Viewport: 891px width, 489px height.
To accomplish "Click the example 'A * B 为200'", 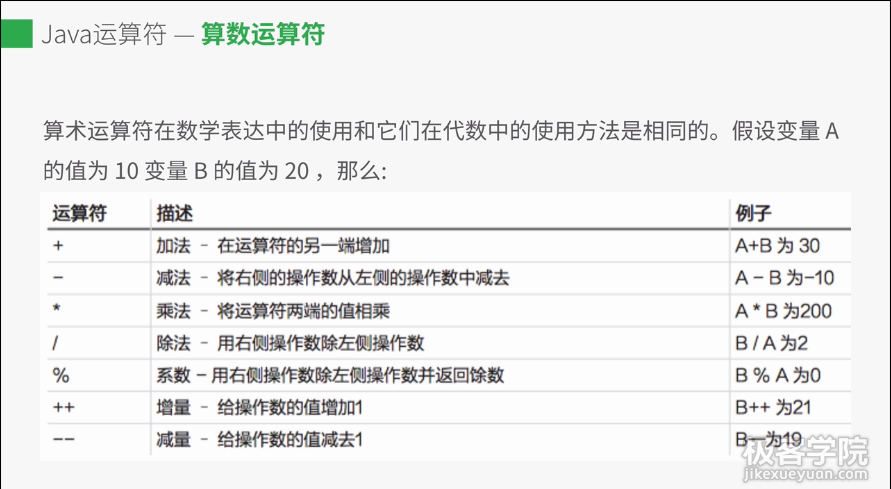I will 783,310.
